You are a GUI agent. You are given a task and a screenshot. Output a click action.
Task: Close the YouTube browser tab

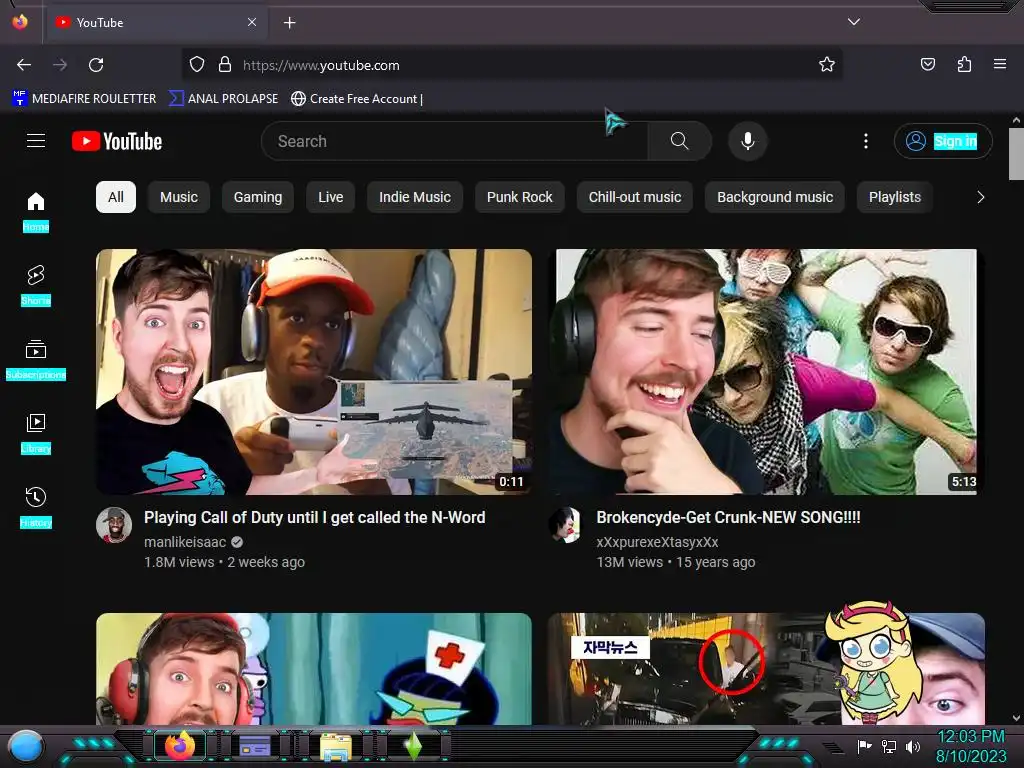click(x=252, y=22)
